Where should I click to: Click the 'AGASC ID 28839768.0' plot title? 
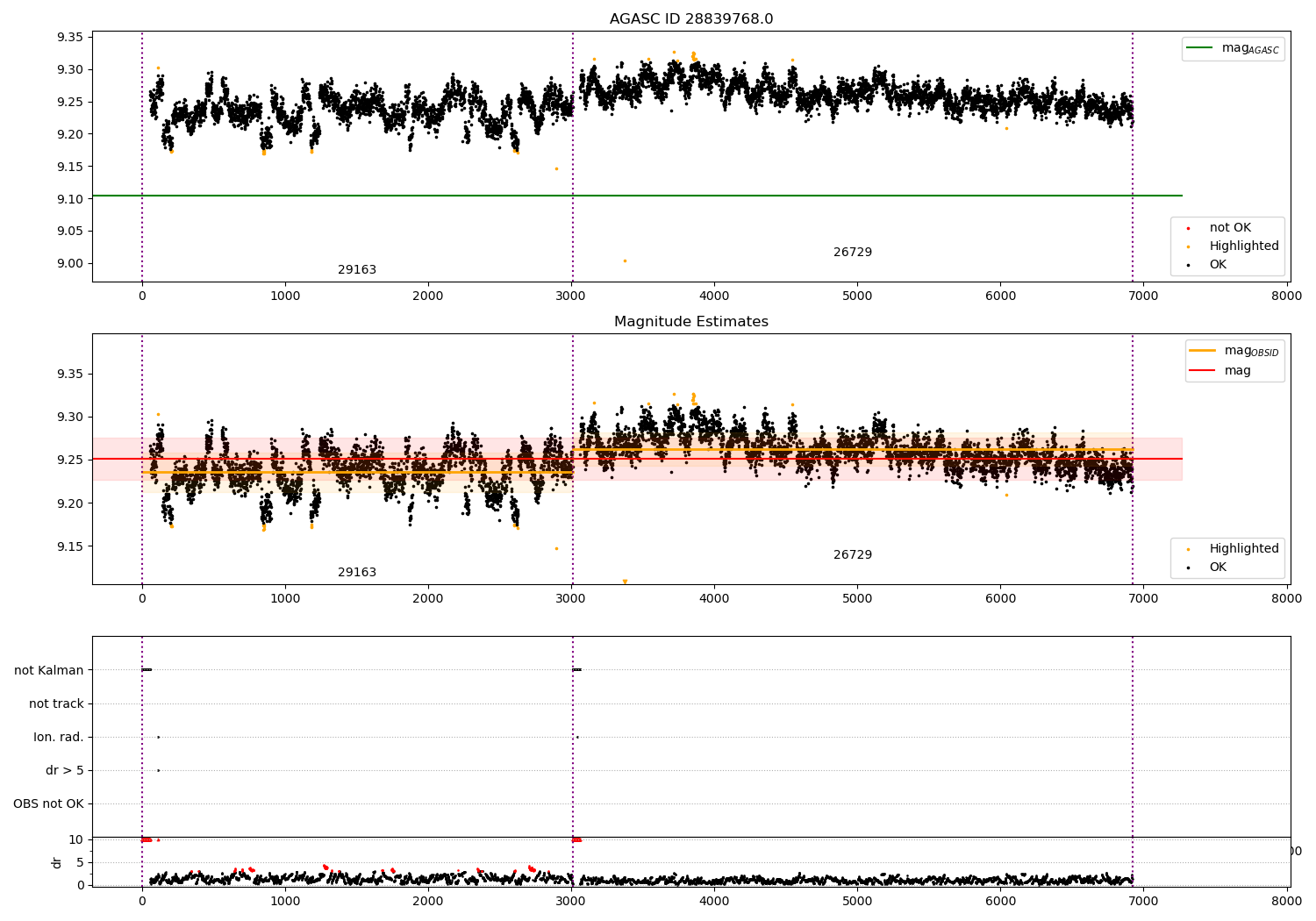(691, 19)
